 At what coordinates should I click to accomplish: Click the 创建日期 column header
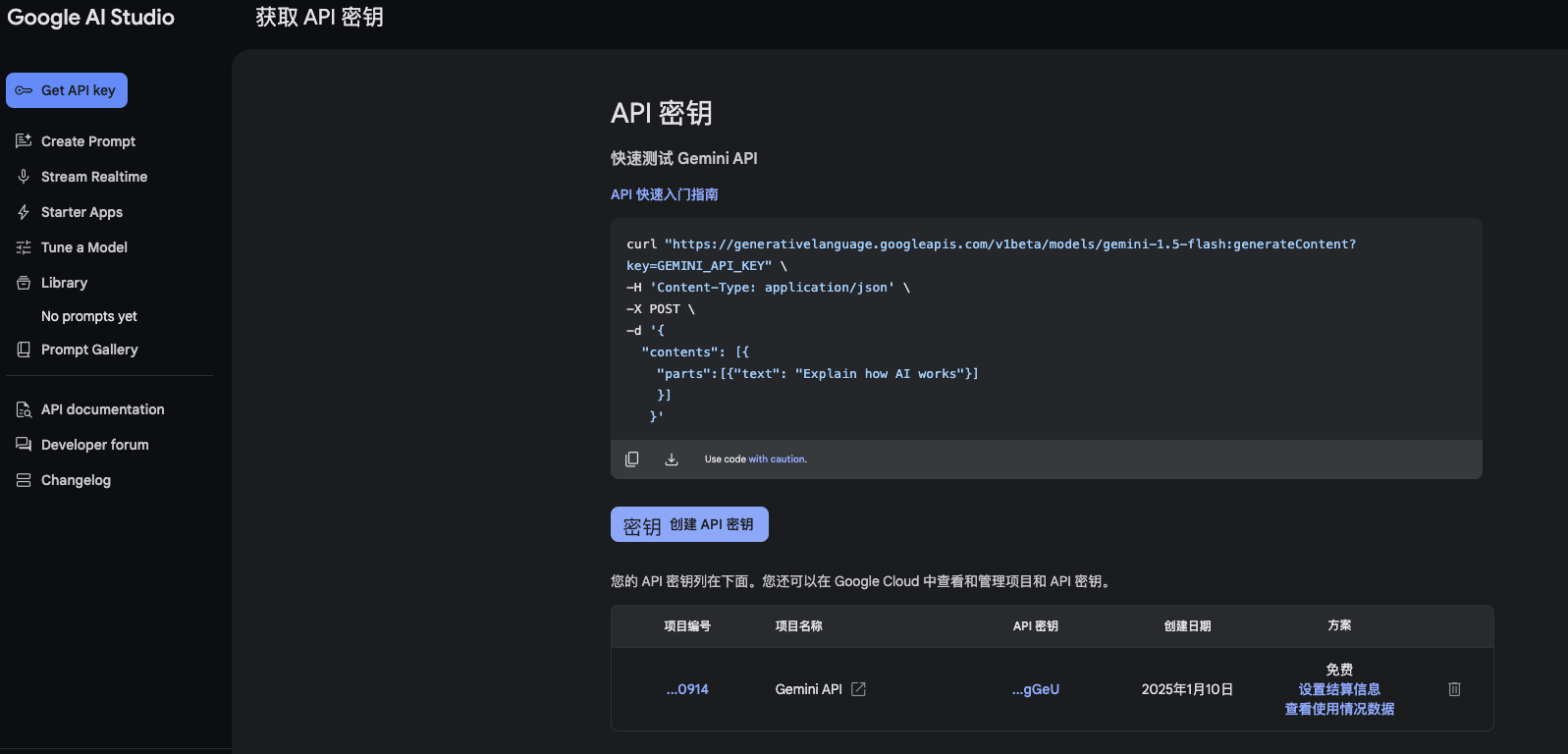tap(1188, 626)
